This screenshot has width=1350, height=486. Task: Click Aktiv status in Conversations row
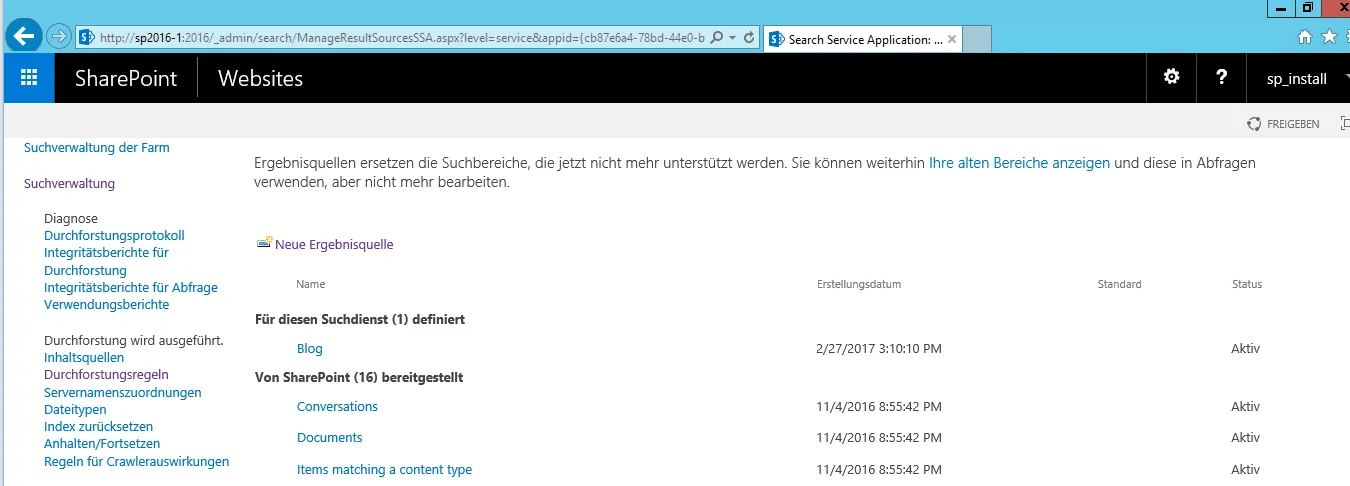coord(1246,406)
